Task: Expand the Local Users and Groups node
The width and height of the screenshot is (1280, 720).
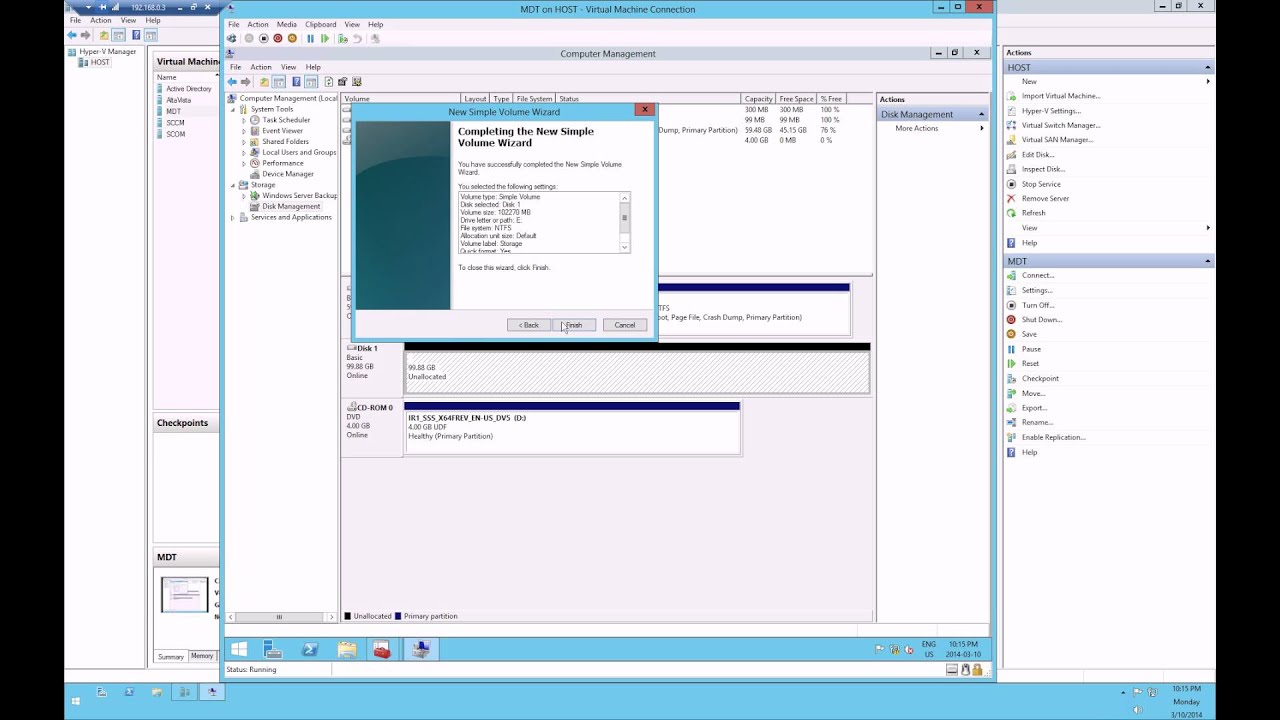Action: point(244,153)
